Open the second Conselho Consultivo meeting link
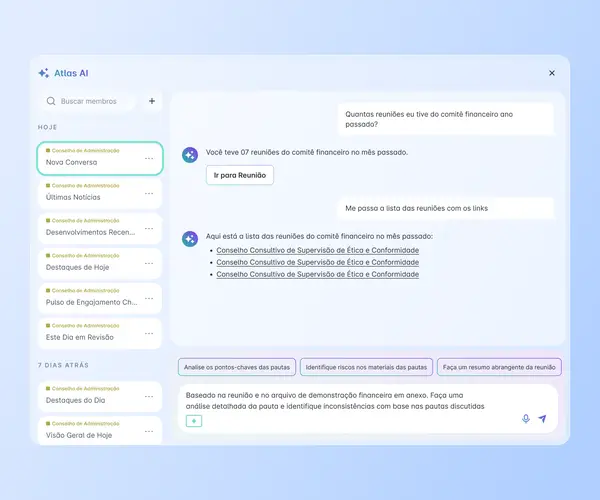 318,262
